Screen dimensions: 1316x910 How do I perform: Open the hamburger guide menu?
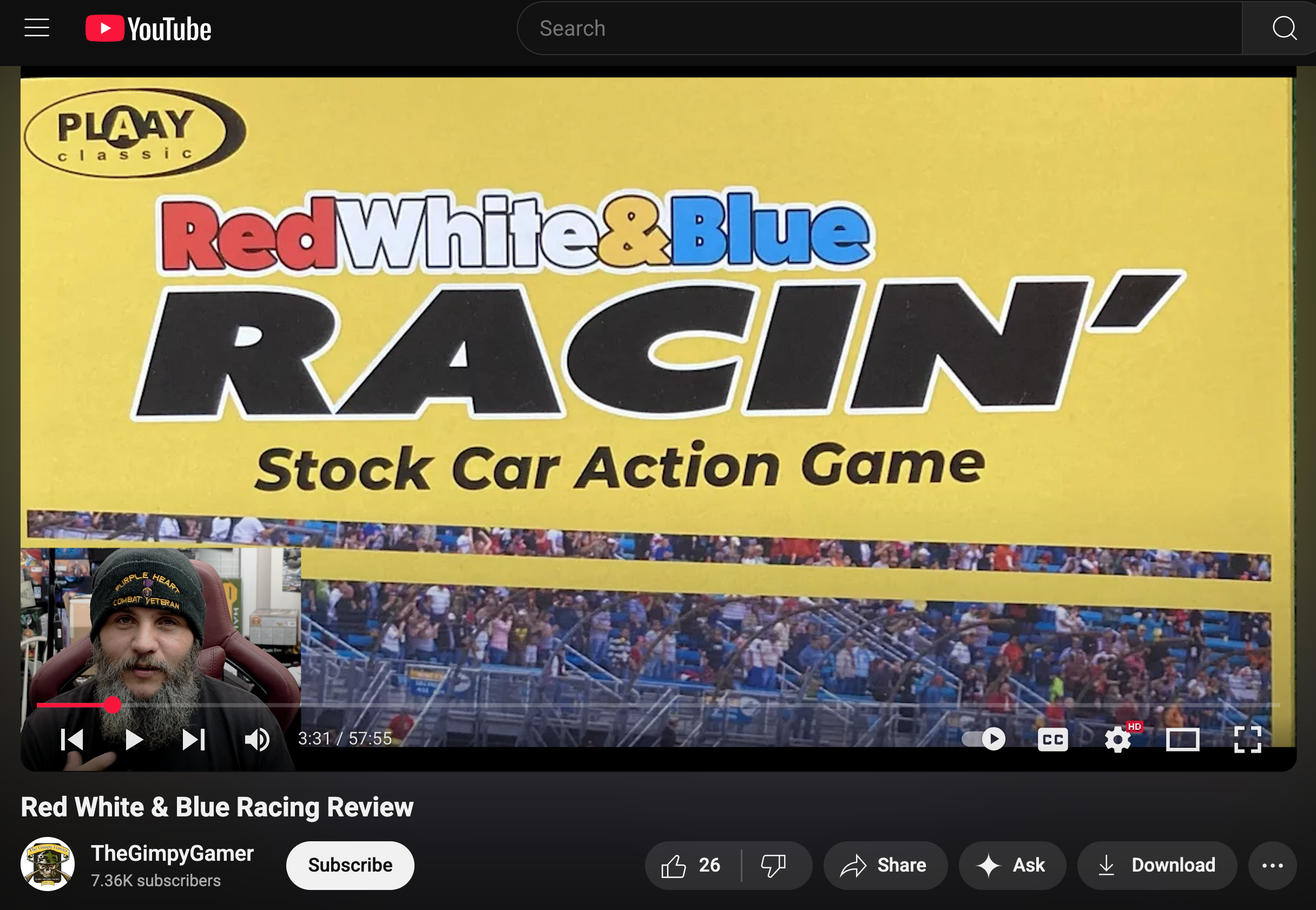pos(36,28)
